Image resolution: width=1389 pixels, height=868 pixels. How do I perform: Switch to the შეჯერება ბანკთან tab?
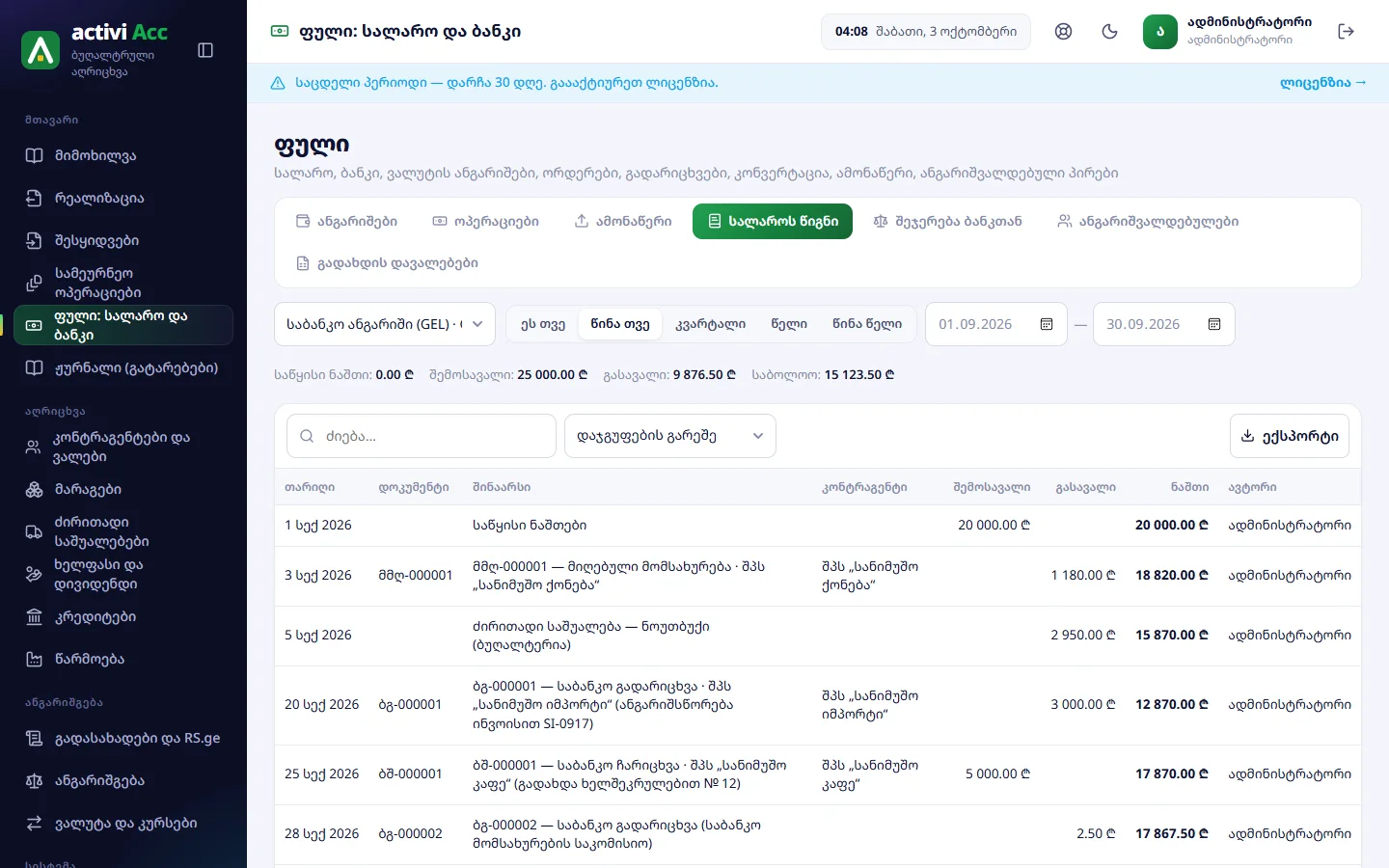coord(947,221)
